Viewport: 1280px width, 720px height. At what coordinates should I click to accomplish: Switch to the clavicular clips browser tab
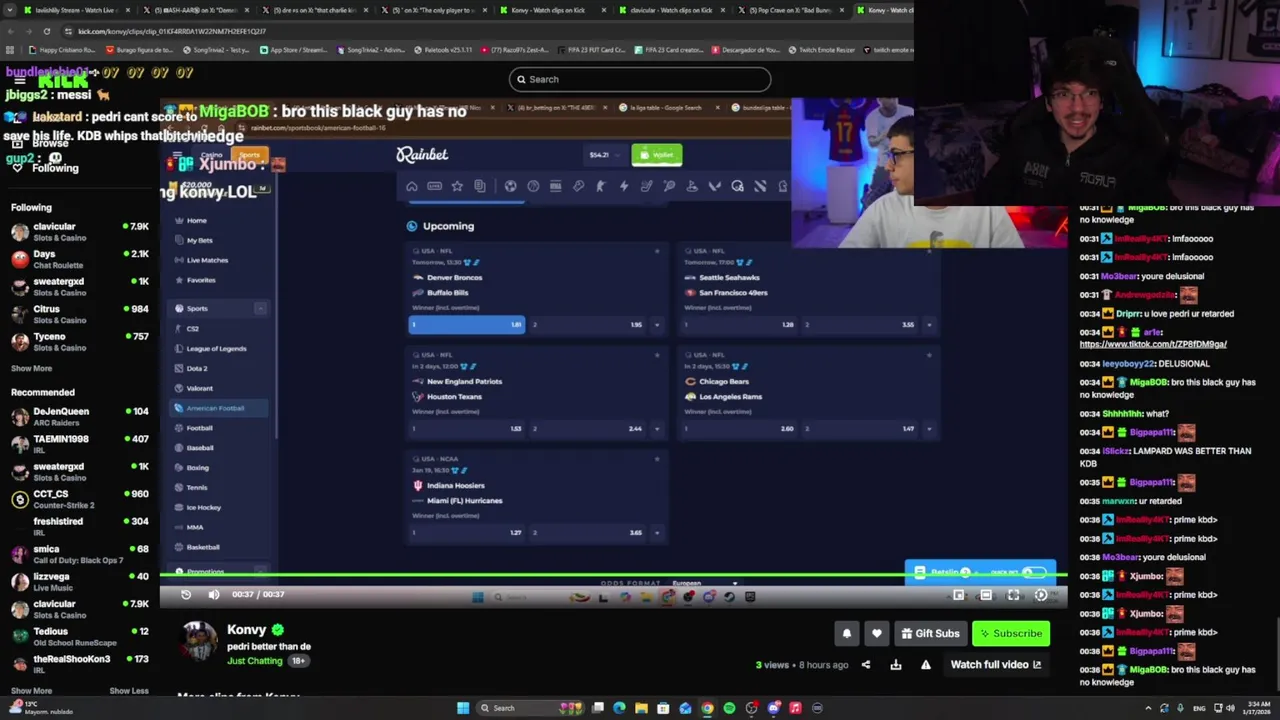670,10
